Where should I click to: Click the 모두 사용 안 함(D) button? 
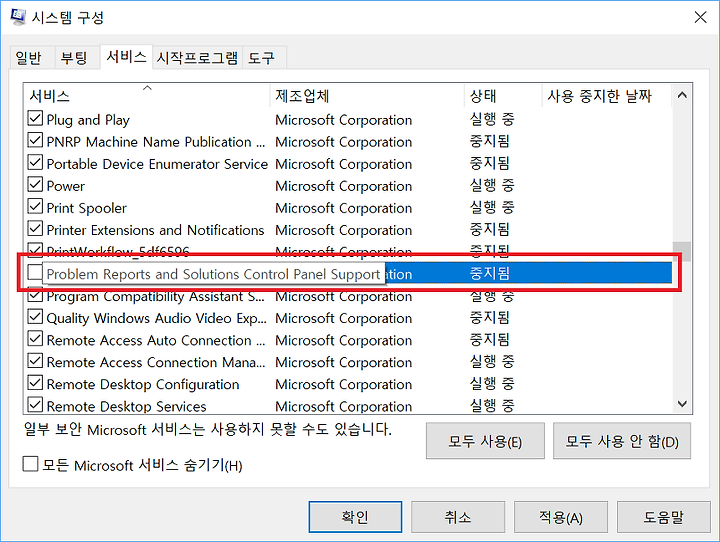coord(622,441)
